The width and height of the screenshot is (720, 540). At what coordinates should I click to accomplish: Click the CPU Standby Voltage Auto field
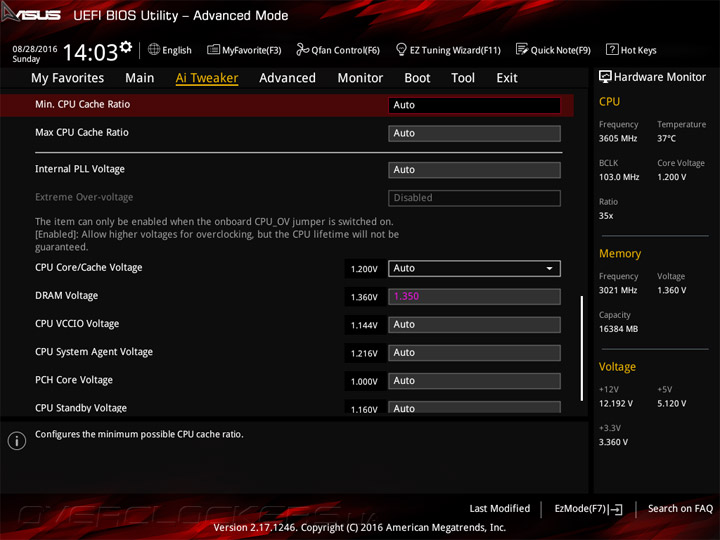474,407
